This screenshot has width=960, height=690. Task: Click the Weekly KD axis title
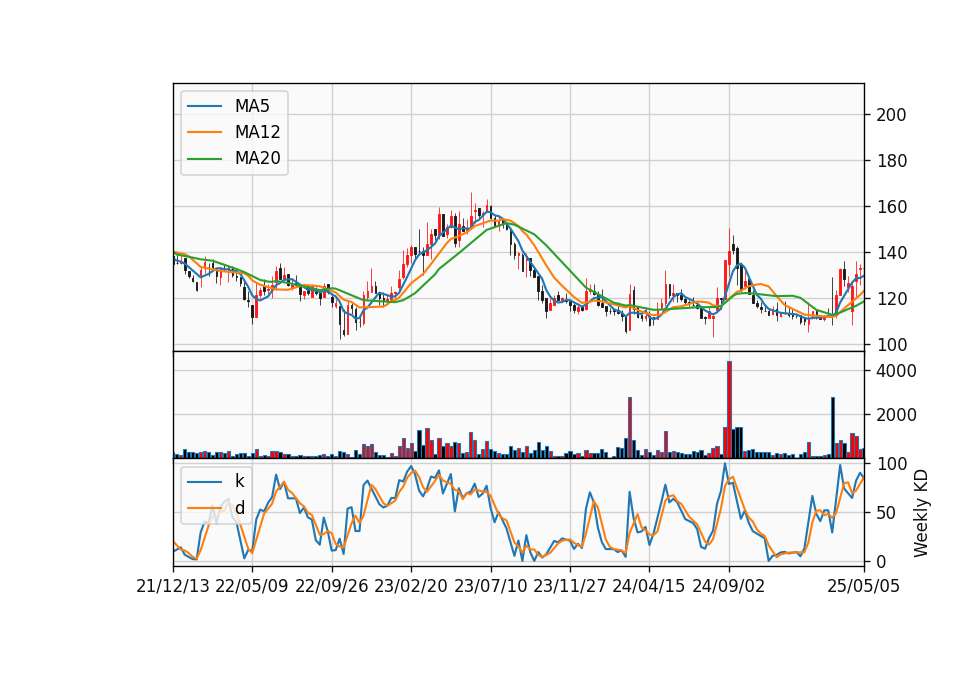tap(921, 514)
